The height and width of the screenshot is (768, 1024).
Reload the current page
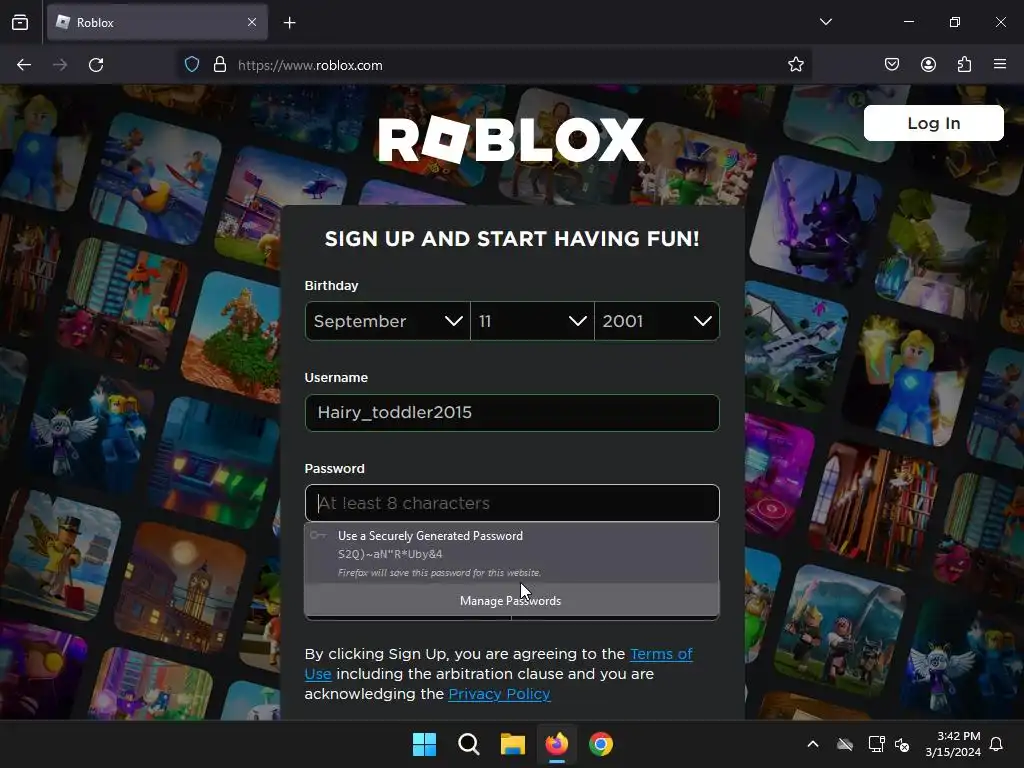pyautogui.click(x=96, y=65)
